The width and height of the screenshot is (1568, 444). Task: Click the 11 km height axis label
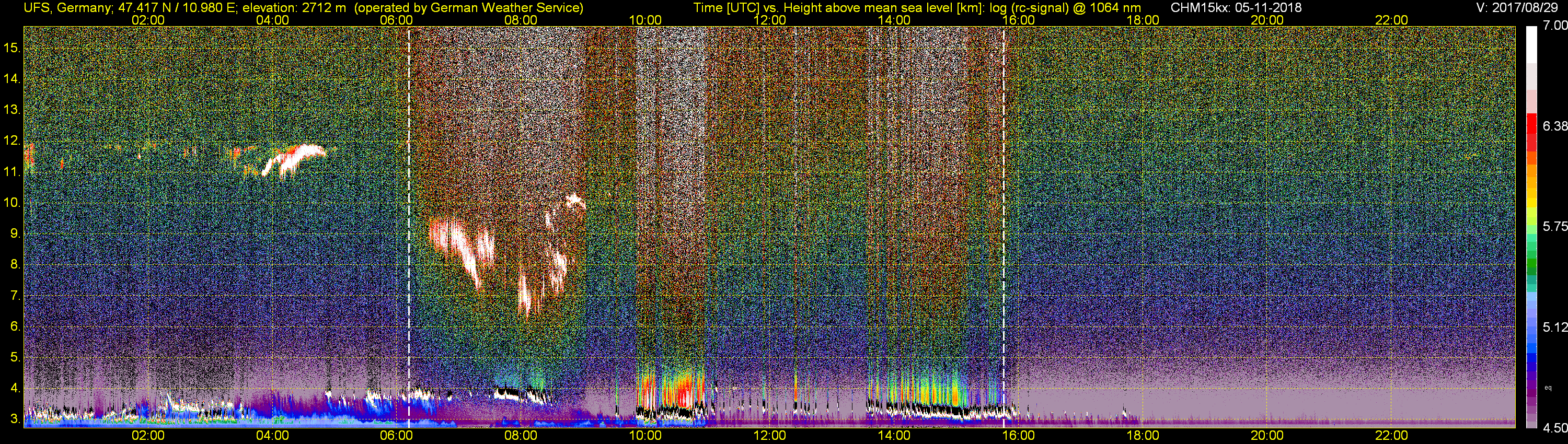point(12,172)
